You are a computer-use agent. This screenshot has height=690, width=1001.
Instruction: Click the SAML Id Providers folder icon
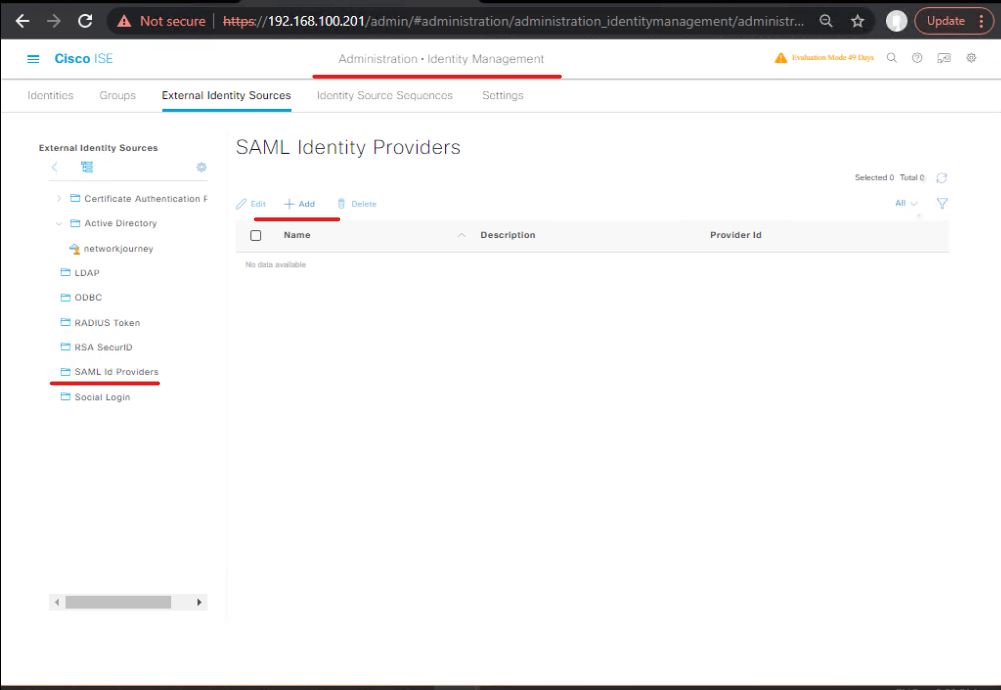click(65, 371)
